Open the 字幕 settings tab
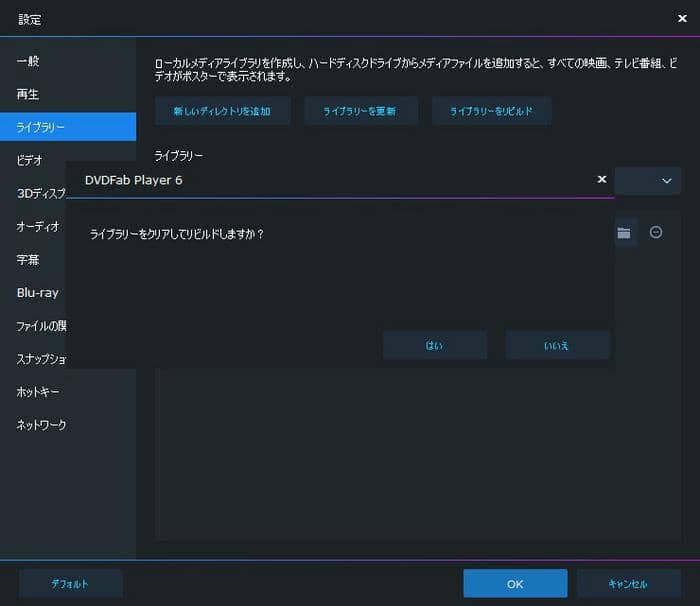 pos(28,259)
